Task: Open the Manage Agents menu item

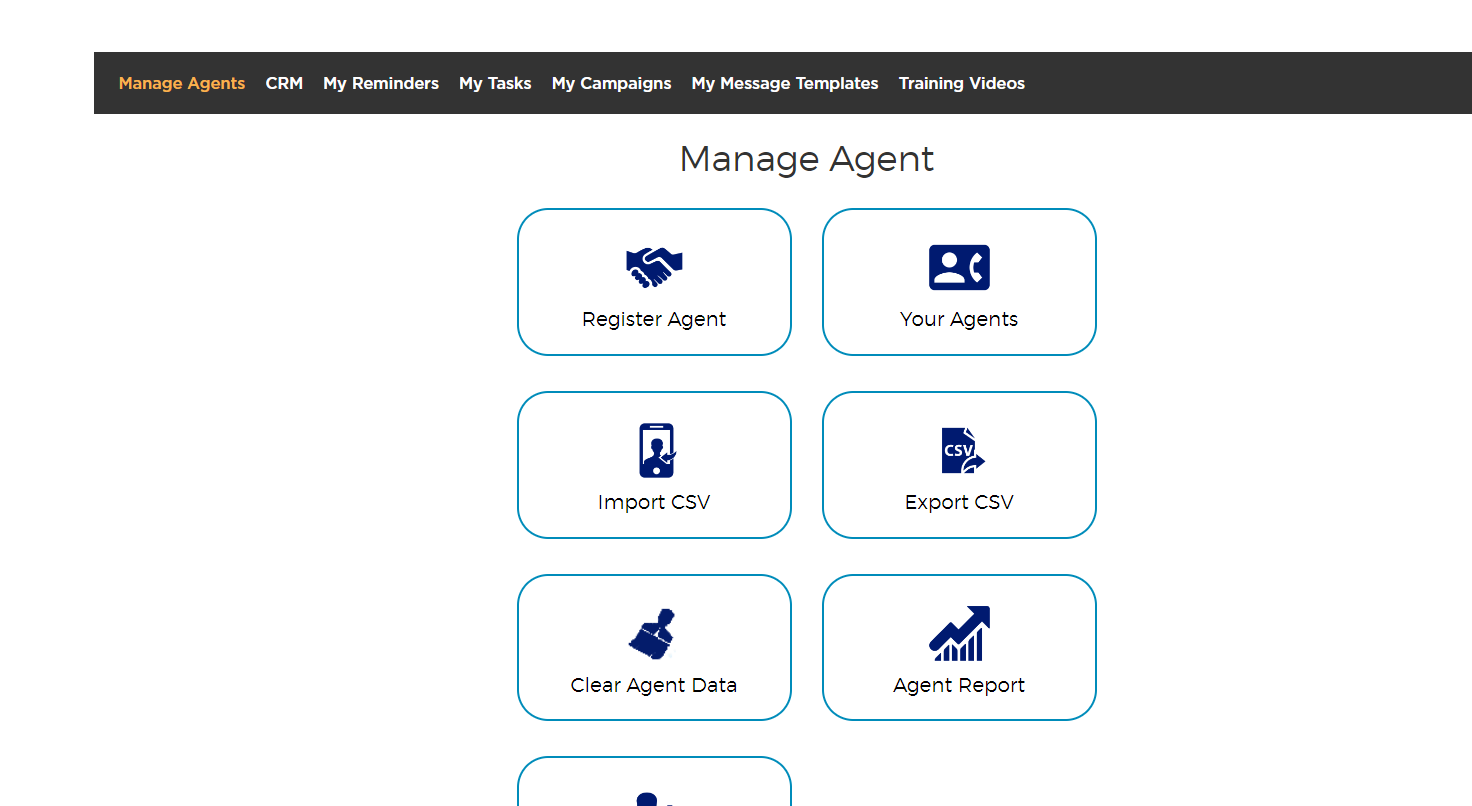Action: [x=182, y=83]
